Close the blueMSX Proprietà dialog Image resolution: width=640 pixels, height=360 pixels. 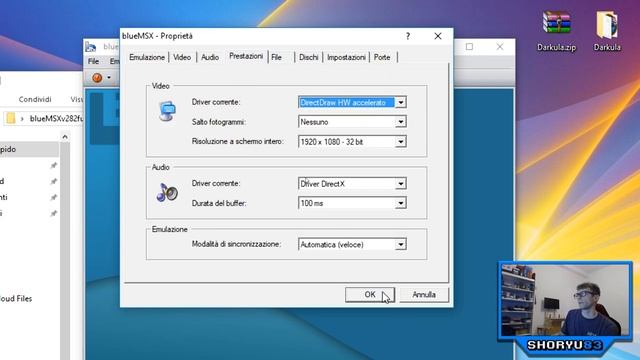[438, 36]
